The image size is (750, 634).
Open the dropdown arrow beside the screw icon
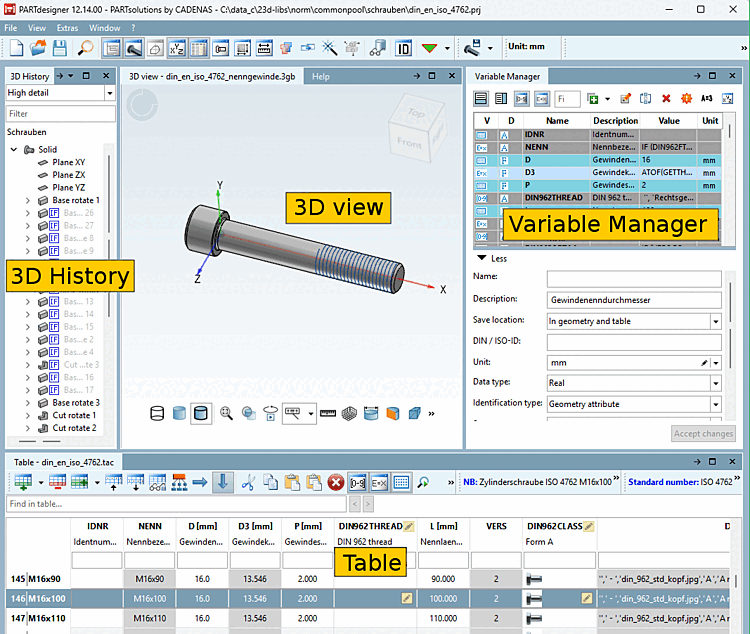[x=490, y=48]
